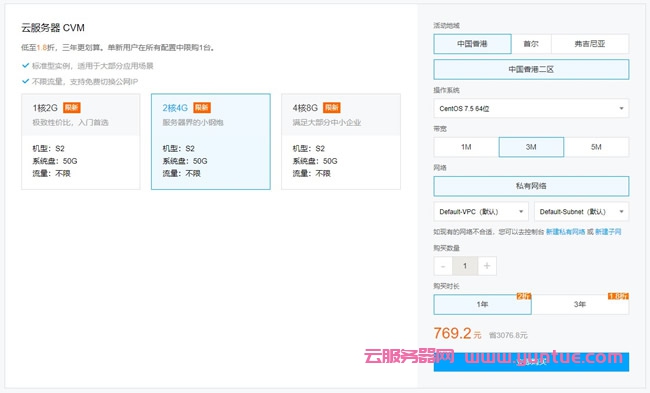Click the 2折 discount badge on 1年

point(524,296)
